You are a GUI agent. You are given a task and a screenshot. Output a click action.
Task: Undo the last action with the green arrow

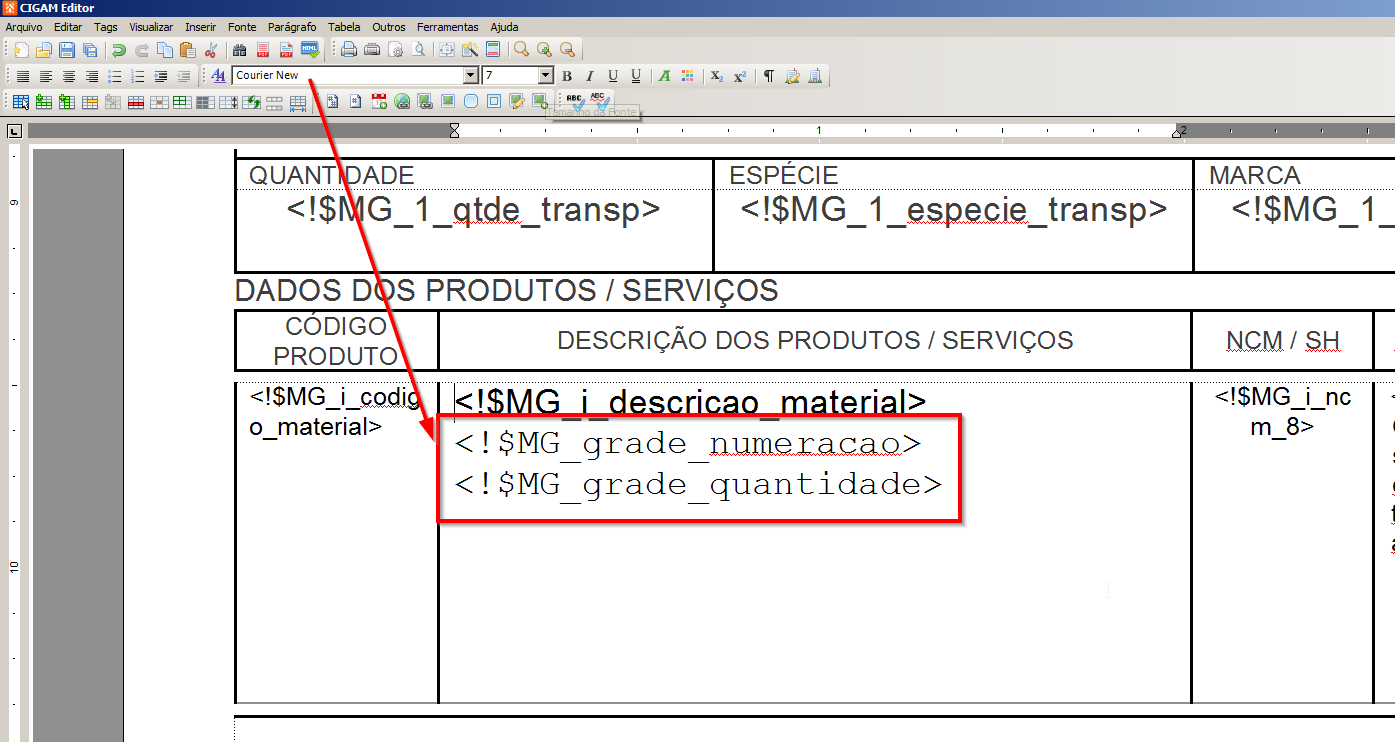(x=118, y=50)
